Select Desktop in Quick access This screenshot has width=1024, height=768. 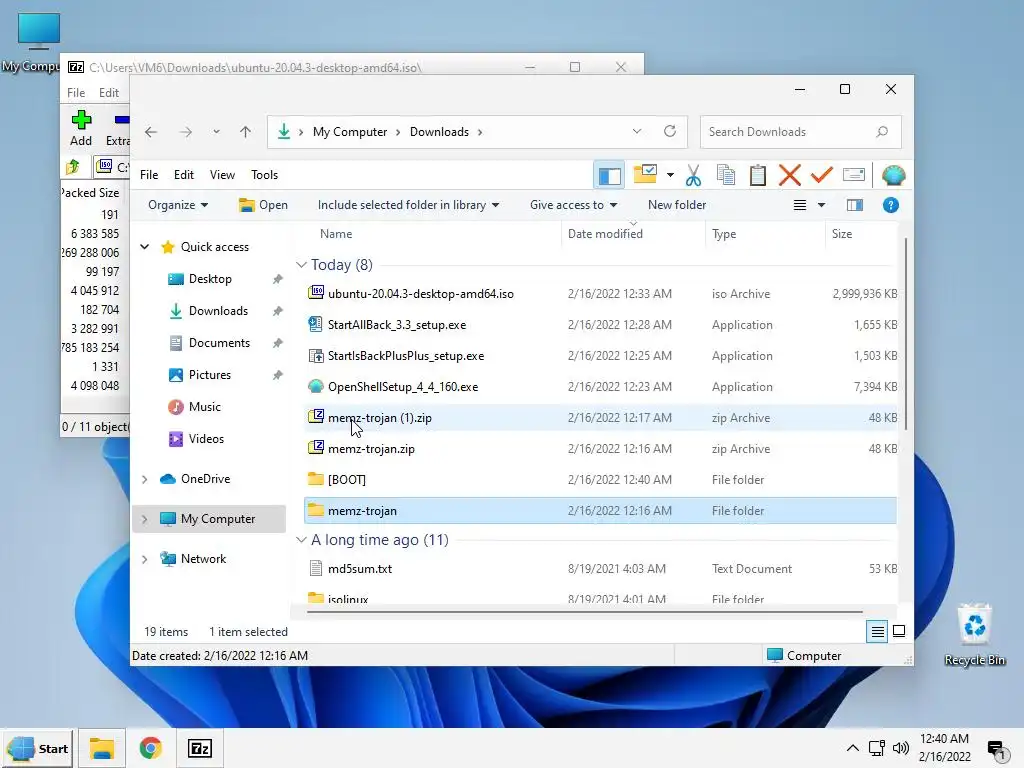(x=210, y=279)
